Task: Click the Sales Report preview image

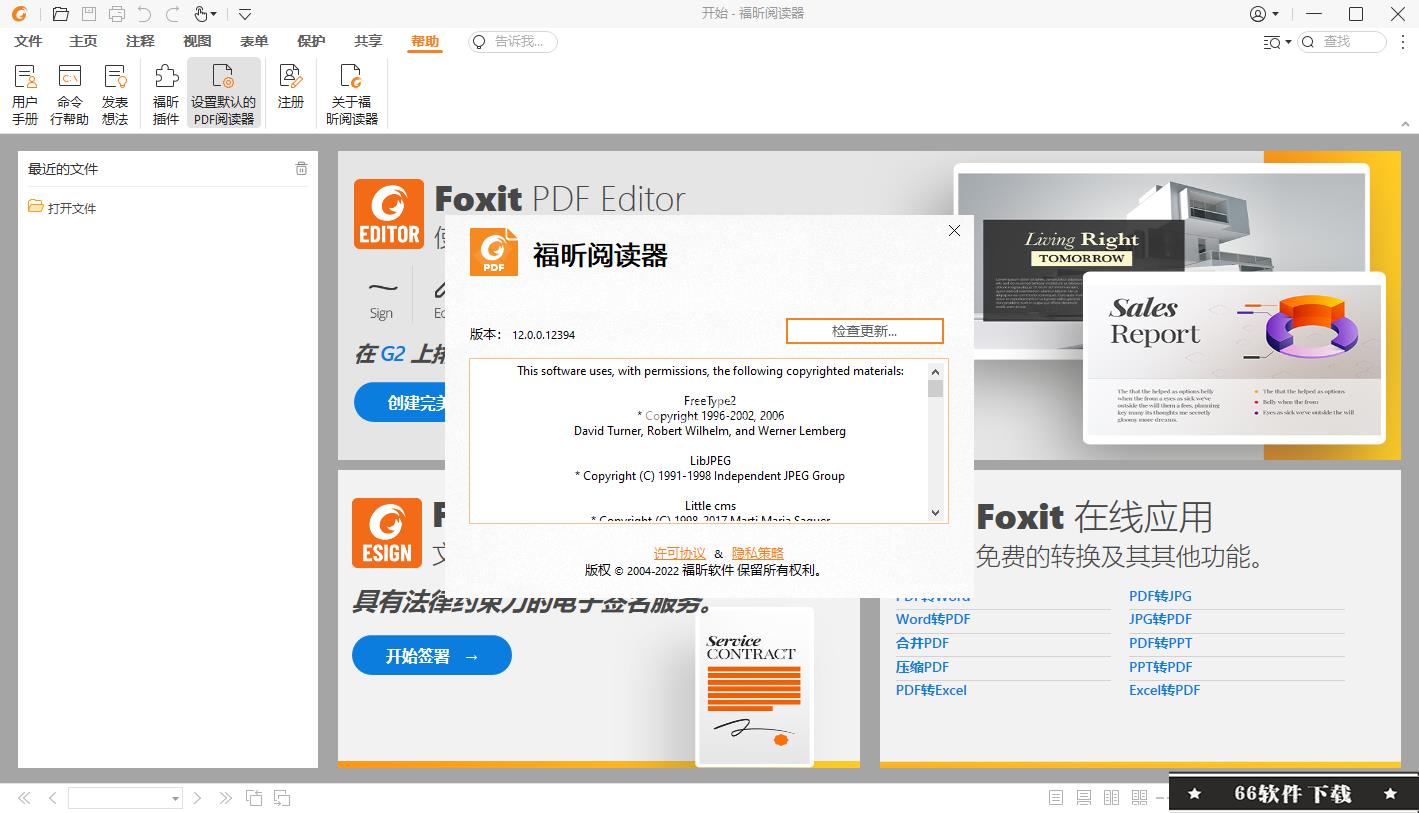Action: click(1234, 357)
